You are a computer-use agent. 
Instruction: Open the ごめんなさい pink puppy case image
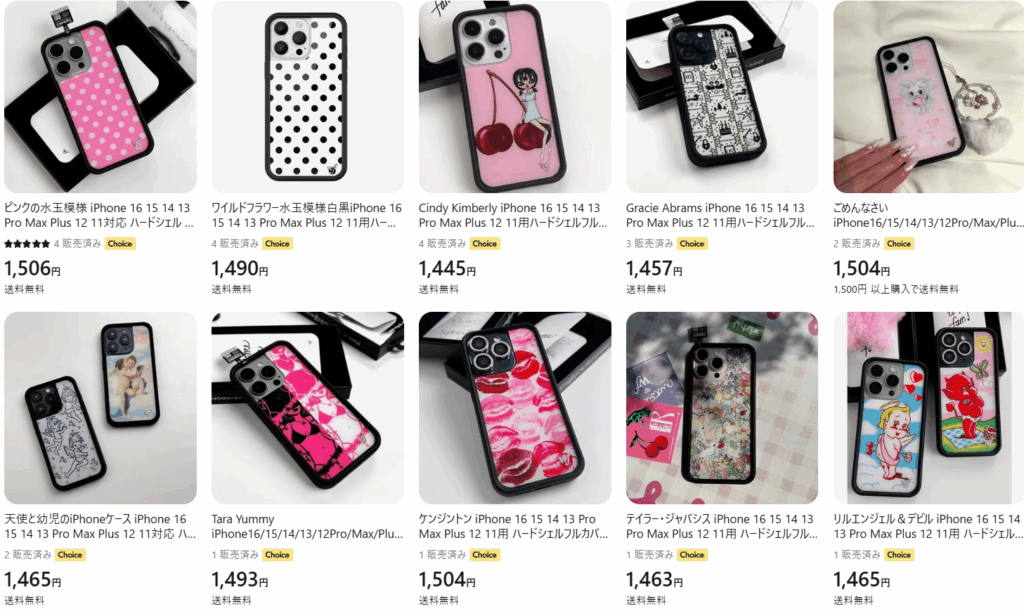929,97
